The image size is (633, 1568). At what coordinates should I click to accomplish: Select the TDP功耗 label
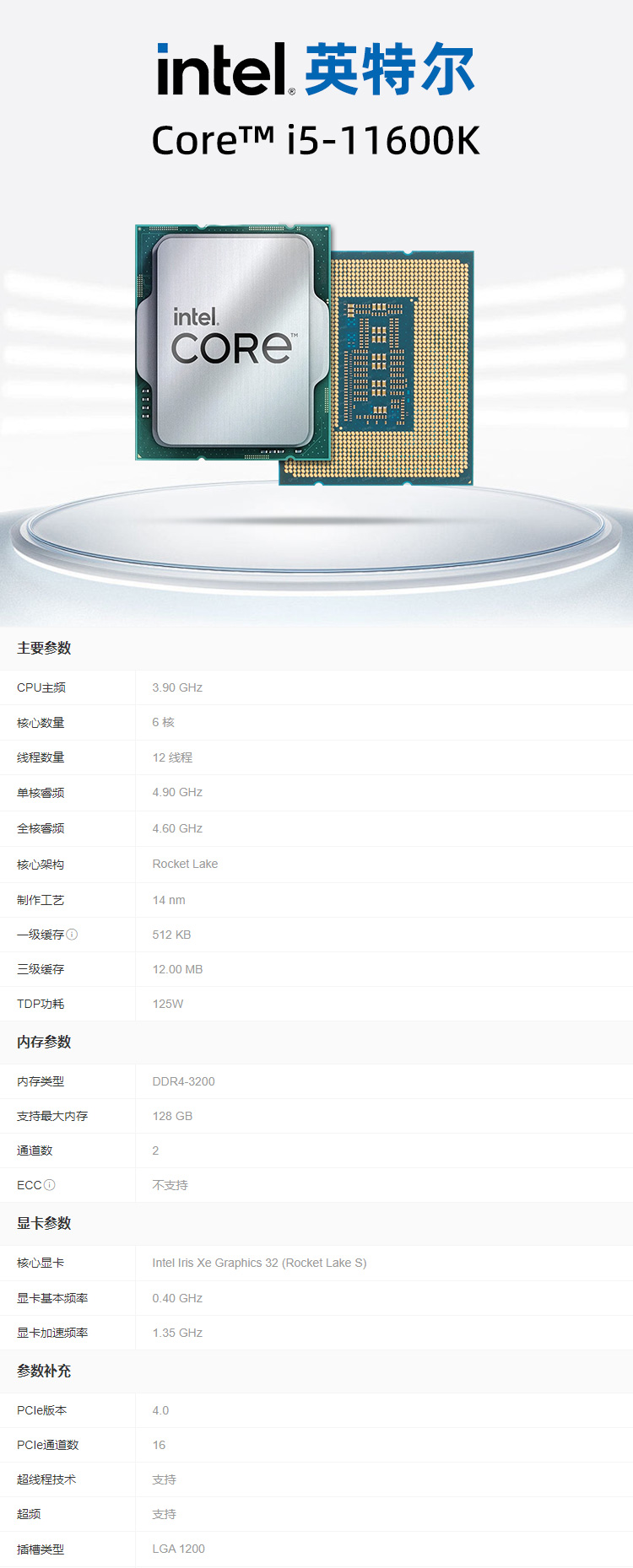click(41, 1004)
